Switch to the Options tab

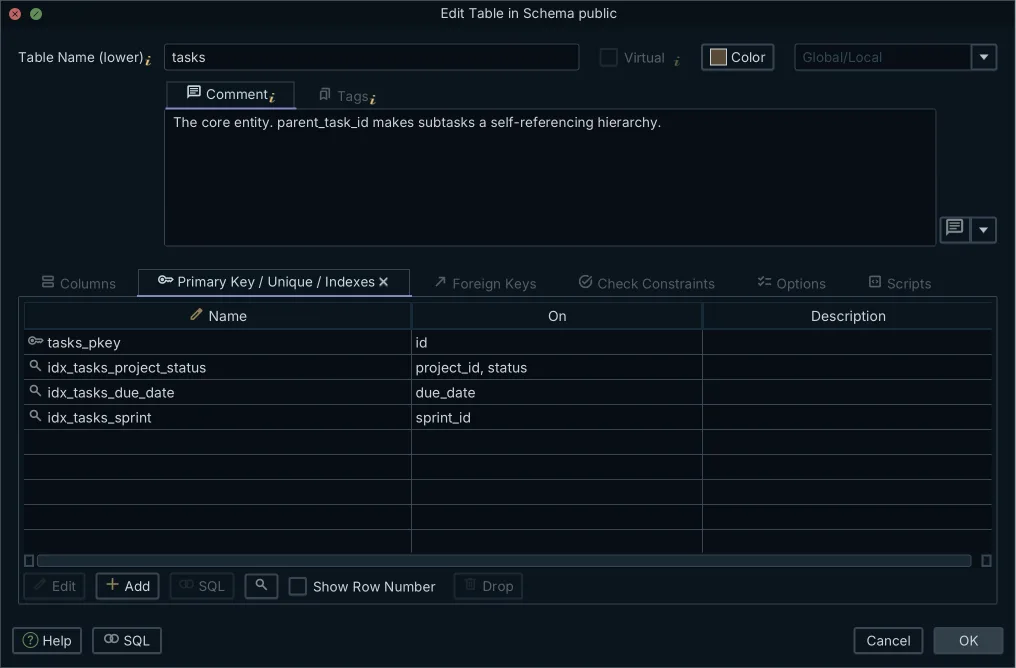(792, 283)
